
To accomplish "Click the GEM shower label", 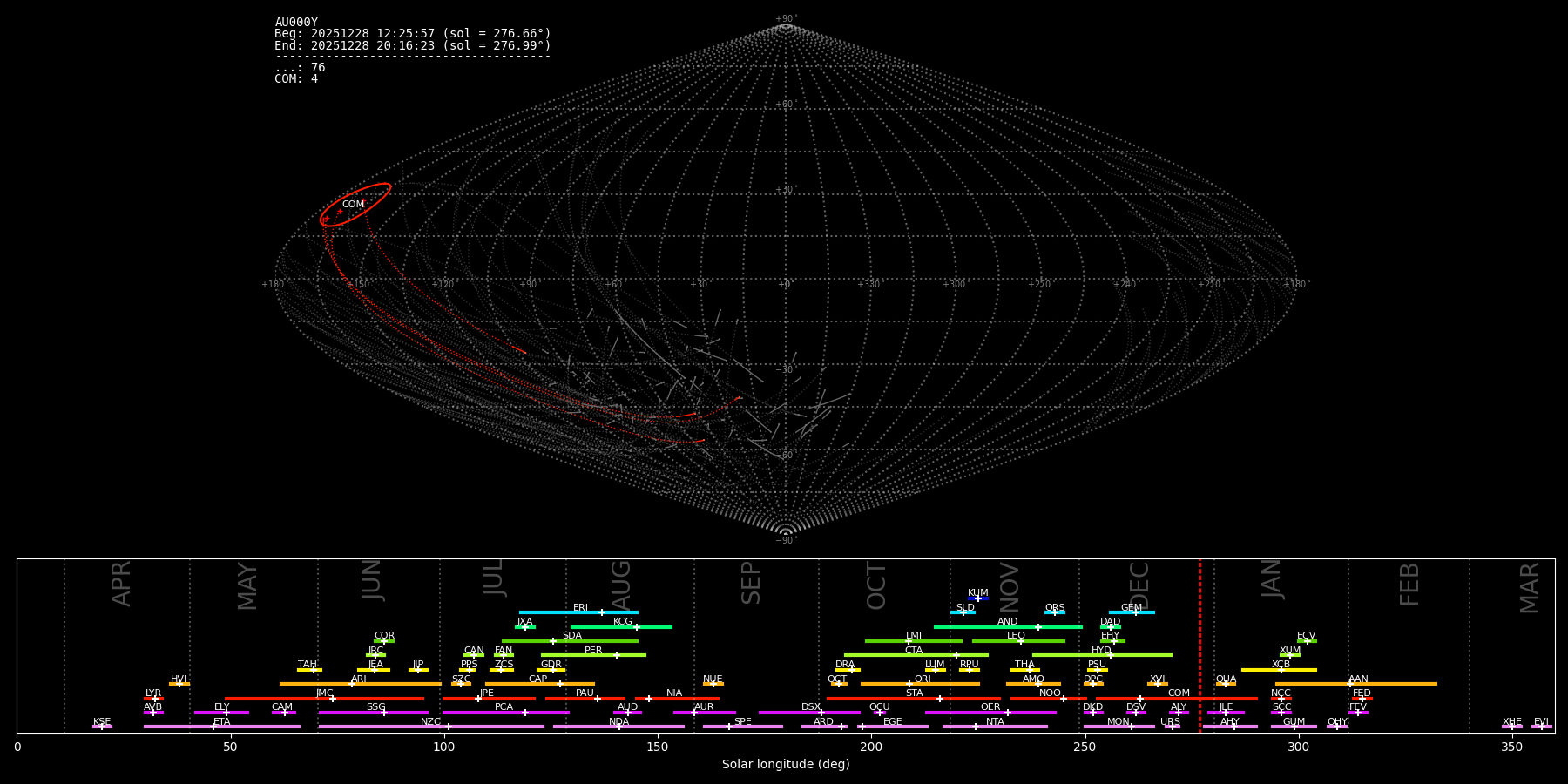I will click(x=1132, y=608).
